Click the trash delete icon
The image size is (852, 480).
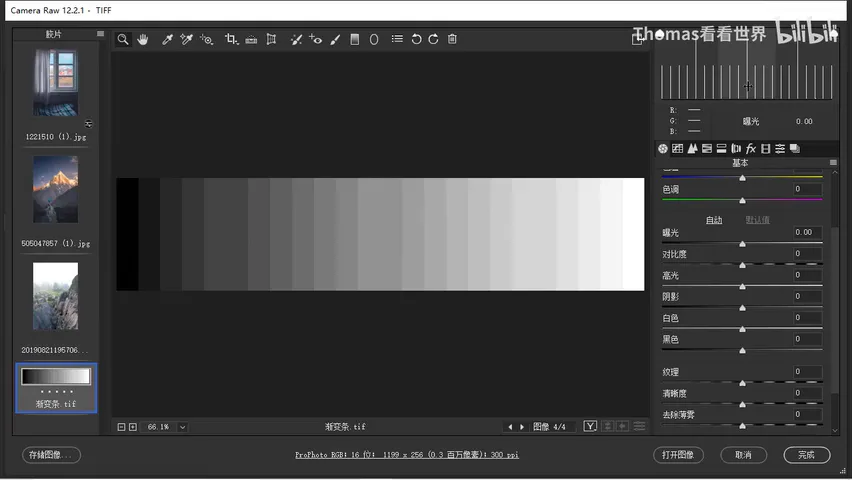452,39
